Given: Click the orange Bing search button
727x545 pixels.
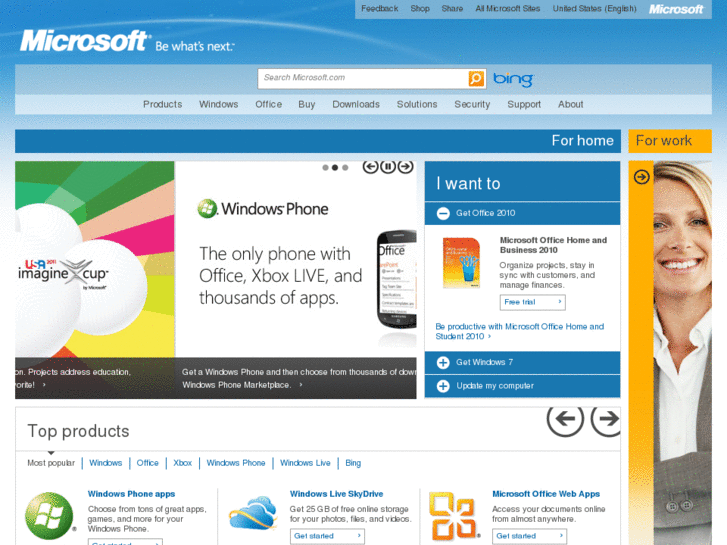Looking at the screenshot, I should (x=476, y=78).
